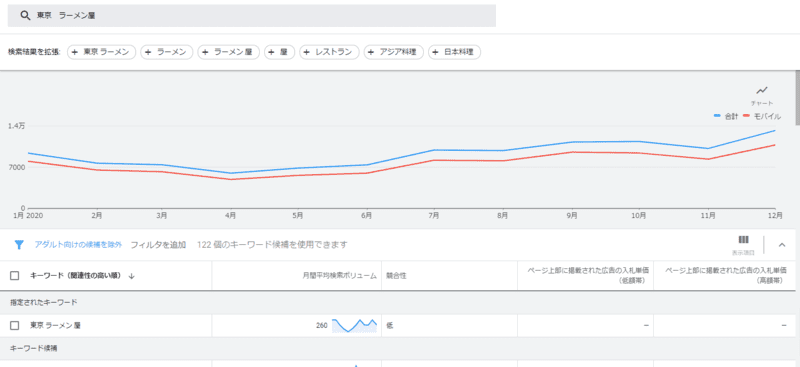
Task: Toggle the モバイル red legend series
Action: pyautogui.click(x=762, y=116)
